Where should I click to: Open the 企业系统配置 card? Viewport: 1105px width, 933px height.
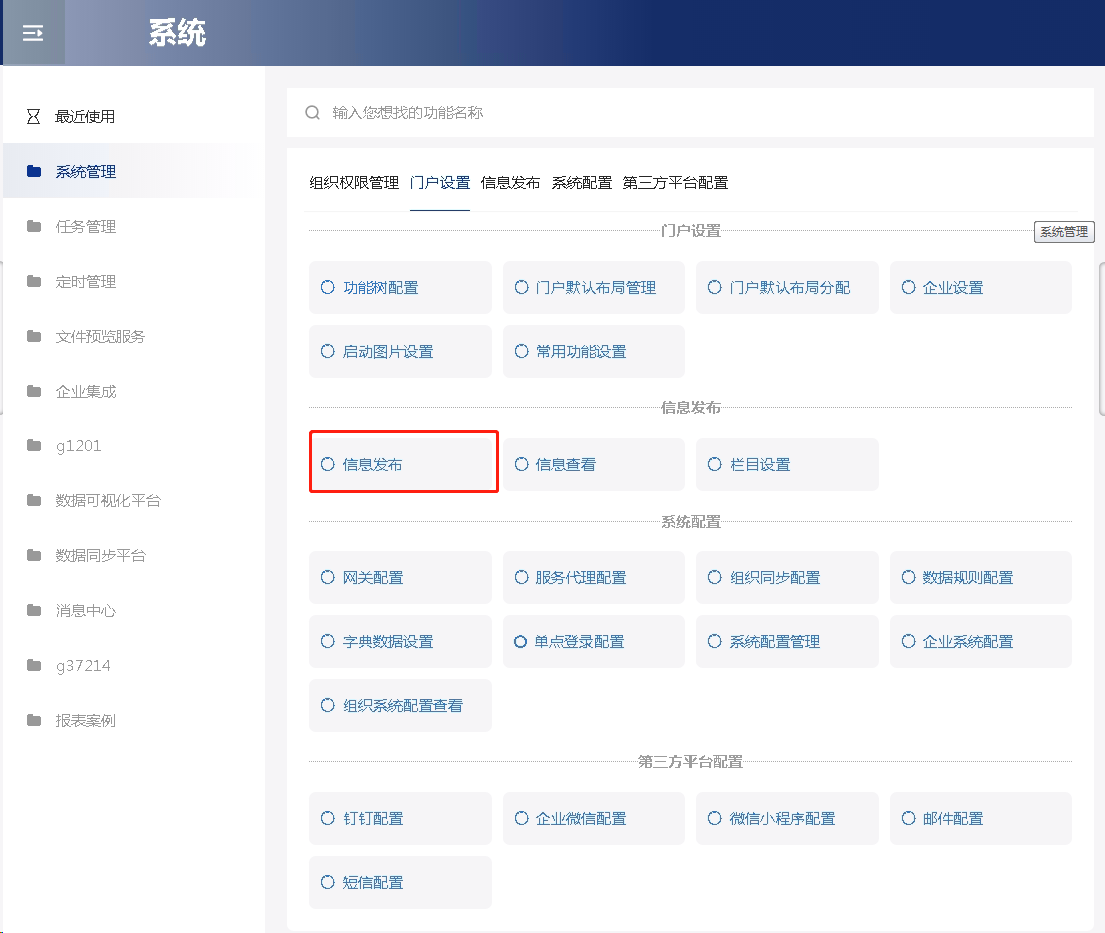980,642
